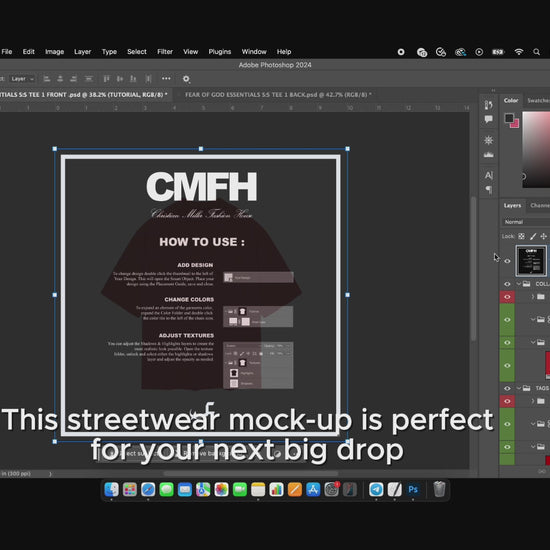Click the pink background color swatch
The height and width of the screenshot is (550, 550).
(516, 124)
